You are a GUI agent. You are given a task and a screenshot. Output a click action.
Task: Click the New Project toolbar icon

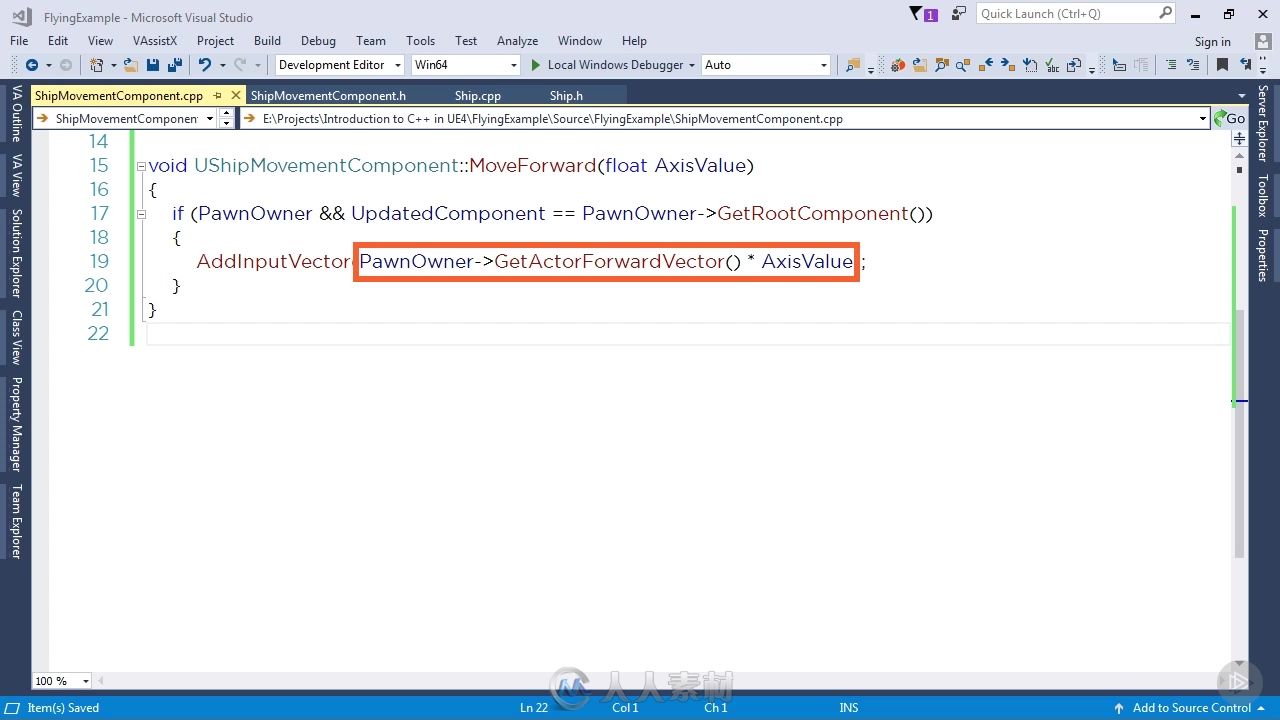click(97, 65)
